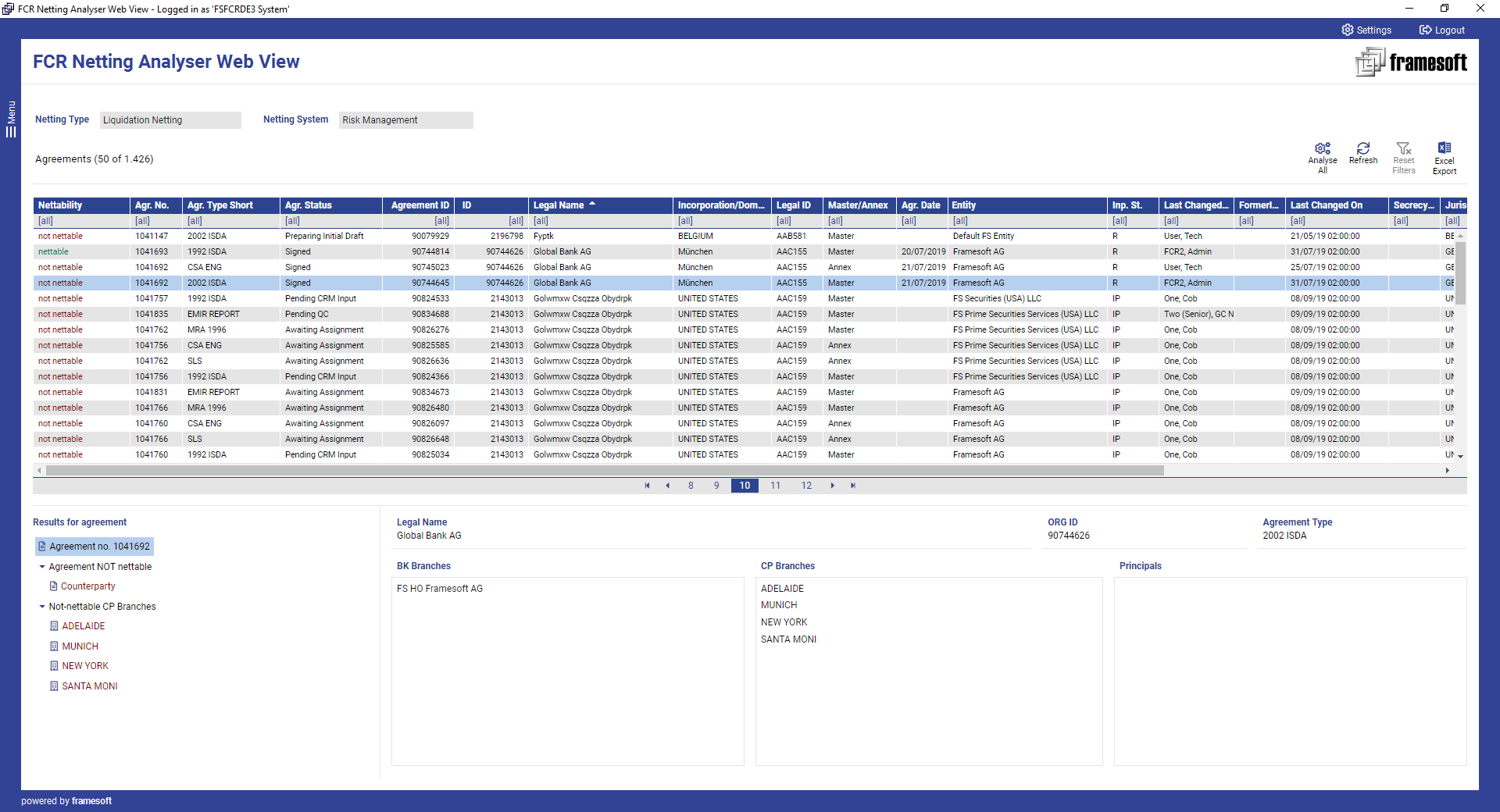Click the Counterparty document icon

coord(54,586)
